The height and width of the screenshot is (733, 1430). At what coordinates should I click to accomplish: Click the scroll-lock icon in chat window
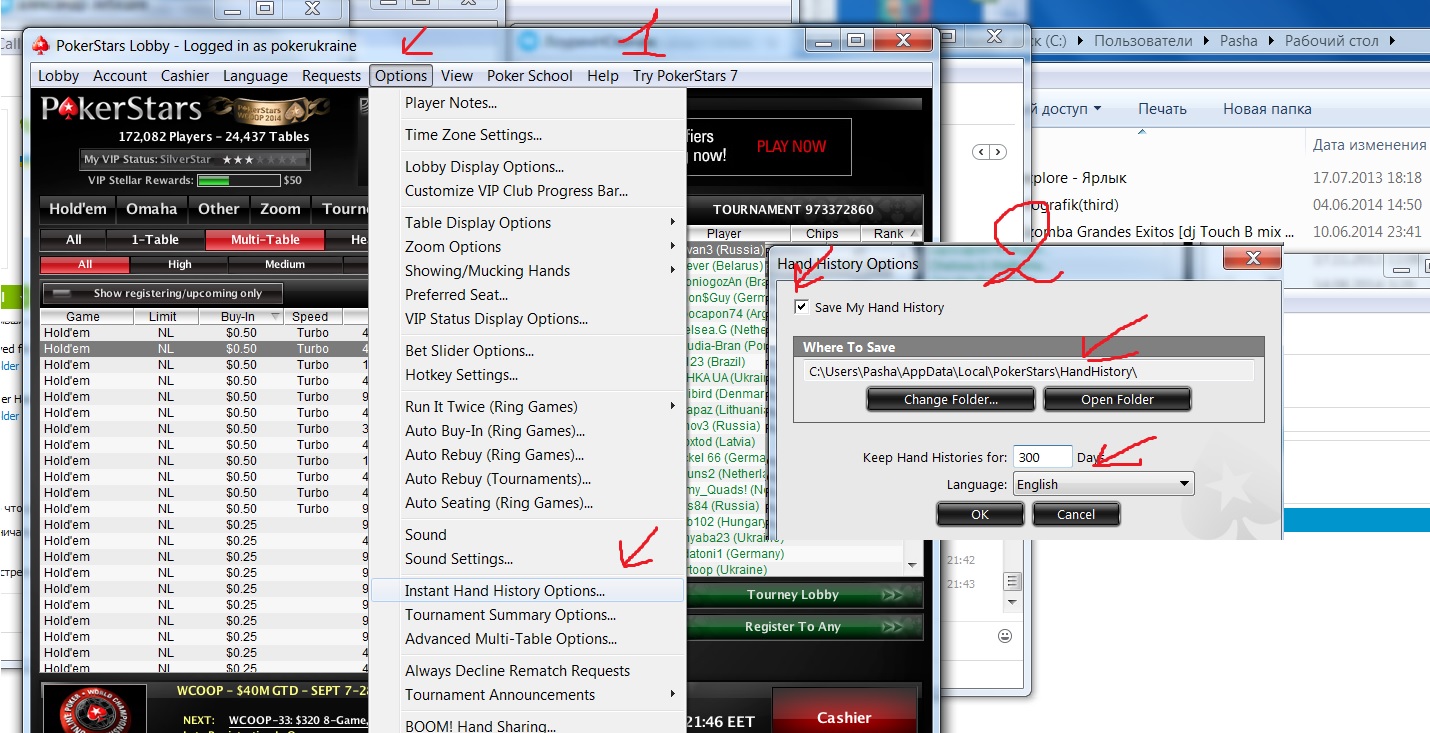(x=1013, y=581)
